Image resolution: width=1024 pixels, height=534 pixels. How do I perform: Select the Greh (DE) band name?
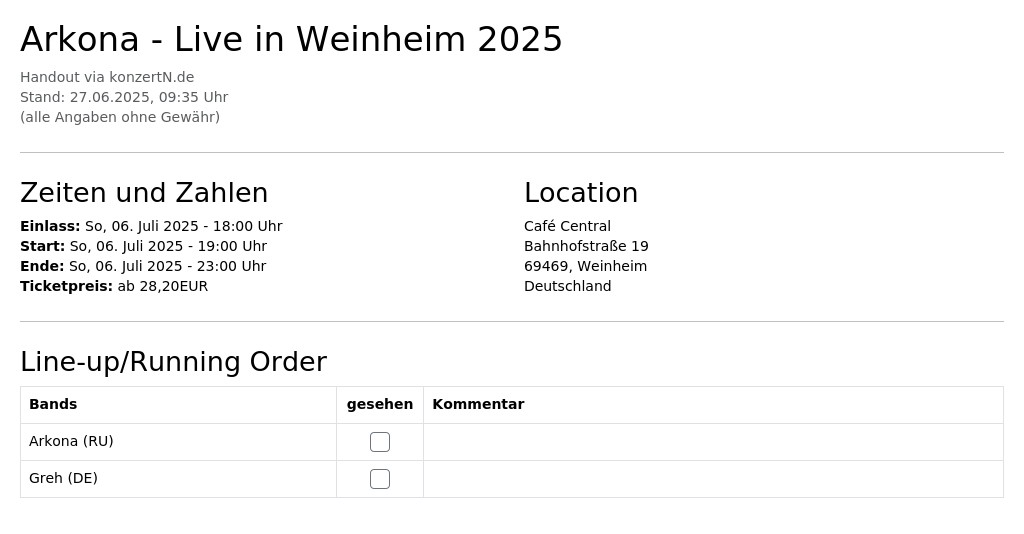(x=63, y=478)
